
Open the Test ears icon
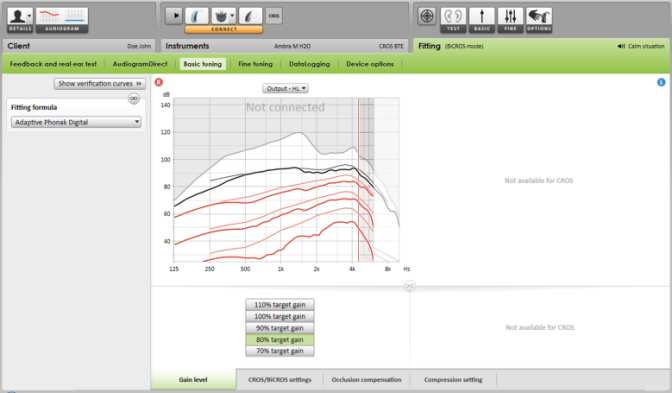[453, 20]
